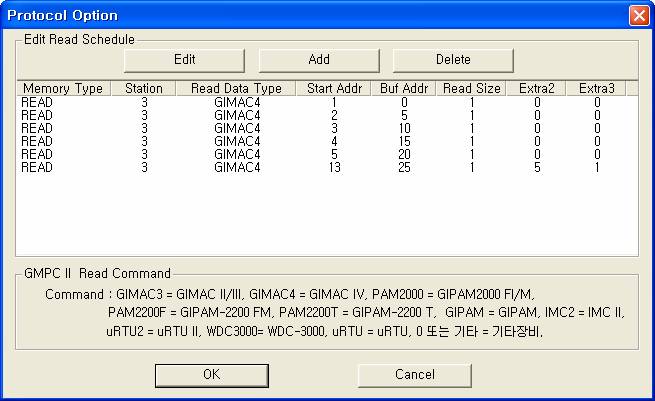Close the Protocol Option dialog
This screenshot has height=401, width=655.
coord(639,16)
